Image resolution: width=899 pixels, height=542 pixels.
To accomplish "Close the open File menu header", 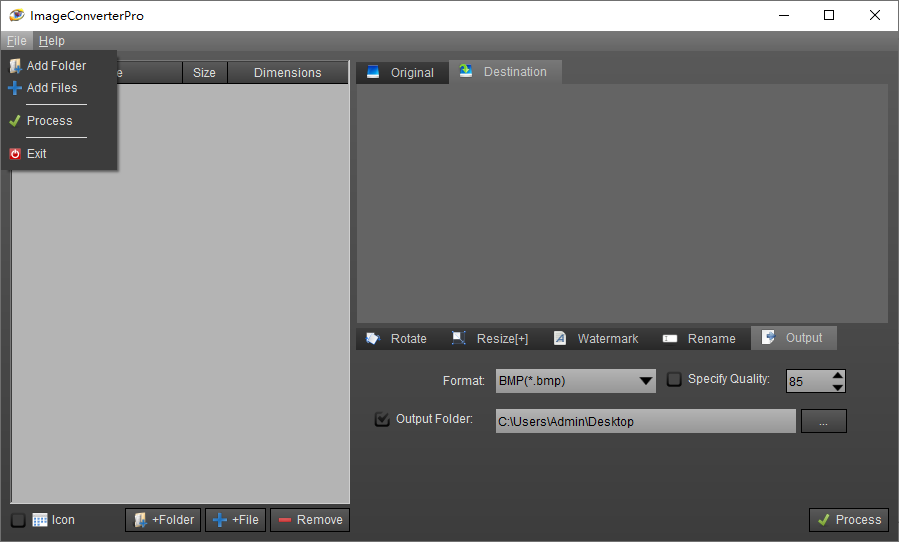I will click(17, 41).
